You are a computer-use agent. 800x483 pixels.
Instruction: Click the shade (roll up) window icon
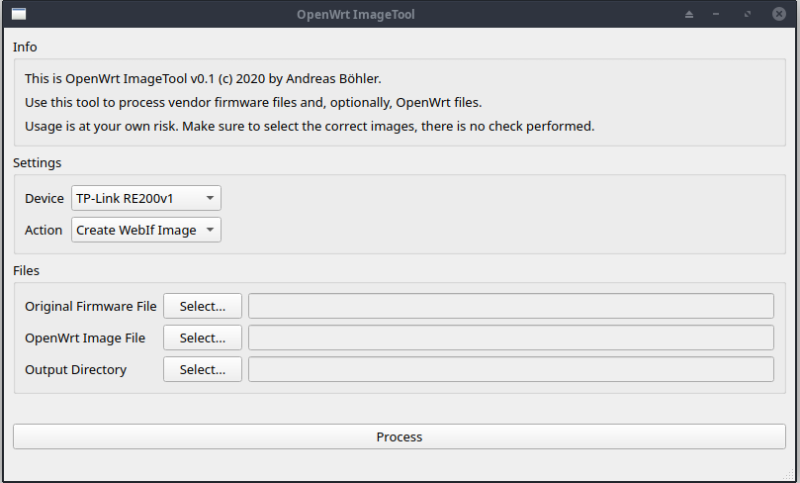pos(689,15)
